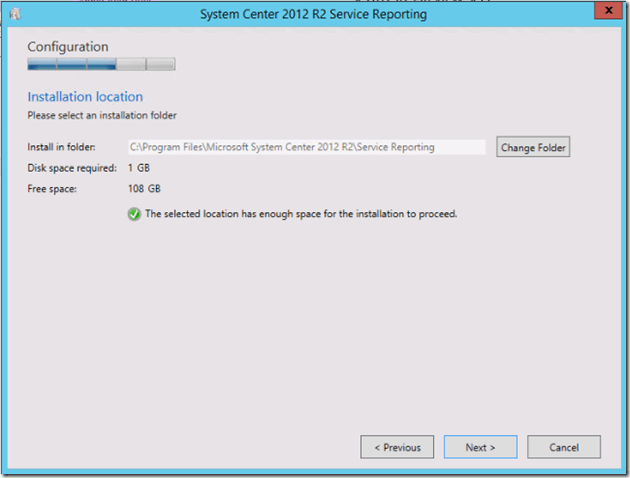Click the Change Folder button
The height and width of the screenshot is (478, 630).
click(533, 147)
